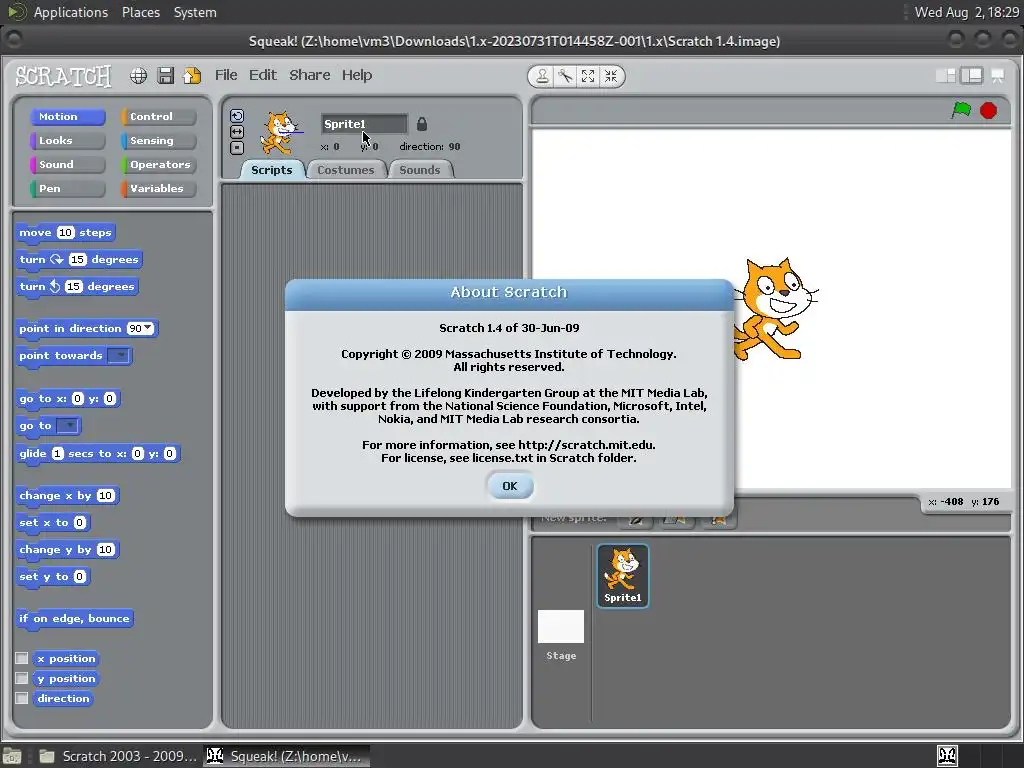Select the Sensing block category
The image size is (1024, 768).
pyautogui.click(x=158, y=140)
